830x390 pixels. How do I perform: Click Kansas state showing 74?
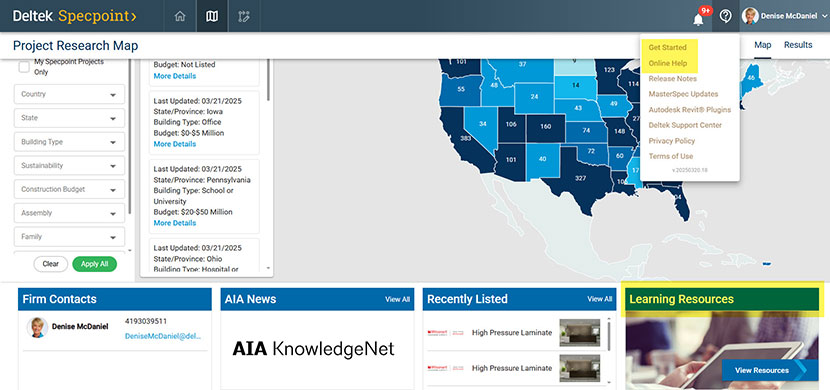[586, 130]
